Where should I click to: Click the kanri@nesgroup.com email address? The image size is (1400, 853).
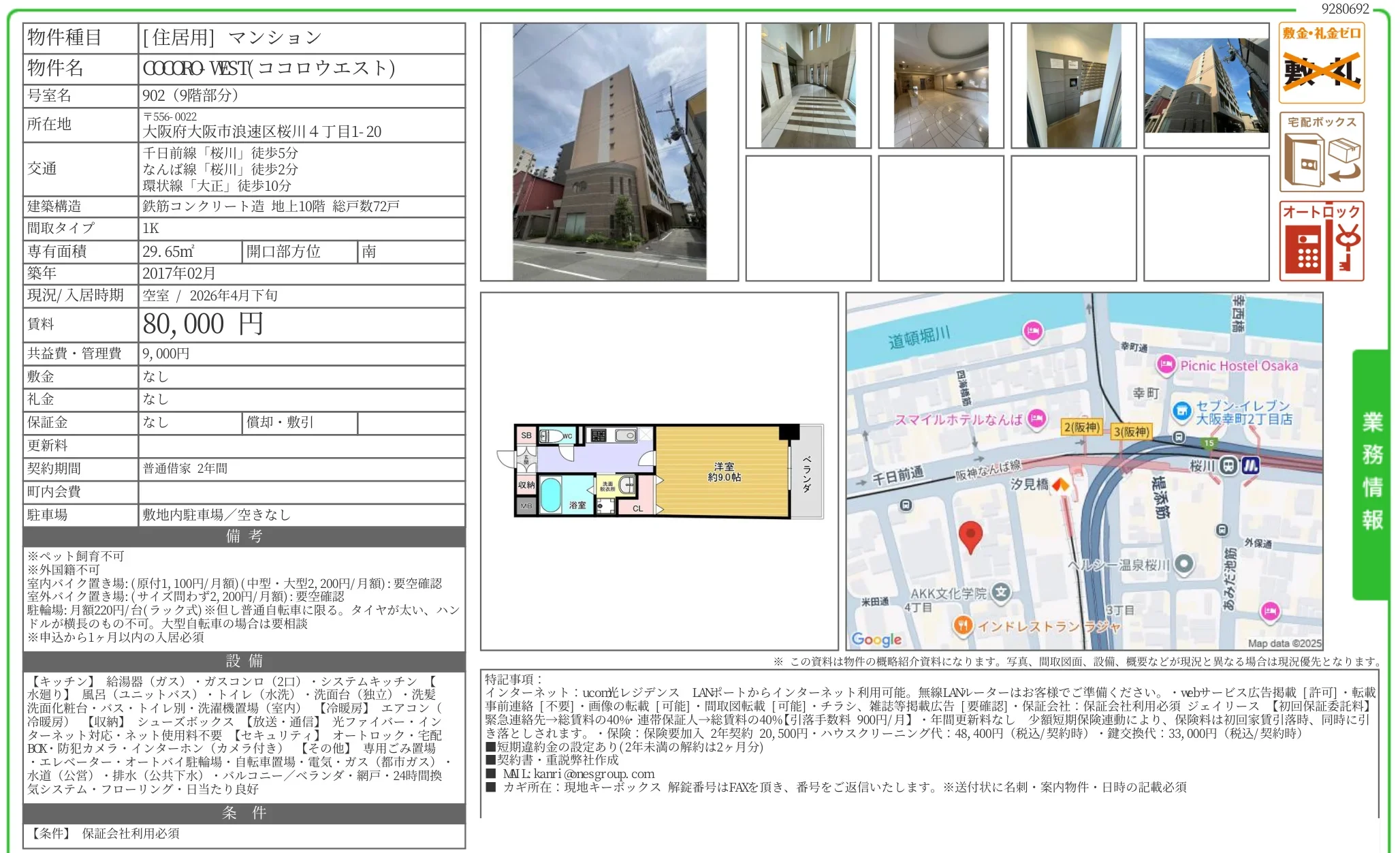[593, 774]
